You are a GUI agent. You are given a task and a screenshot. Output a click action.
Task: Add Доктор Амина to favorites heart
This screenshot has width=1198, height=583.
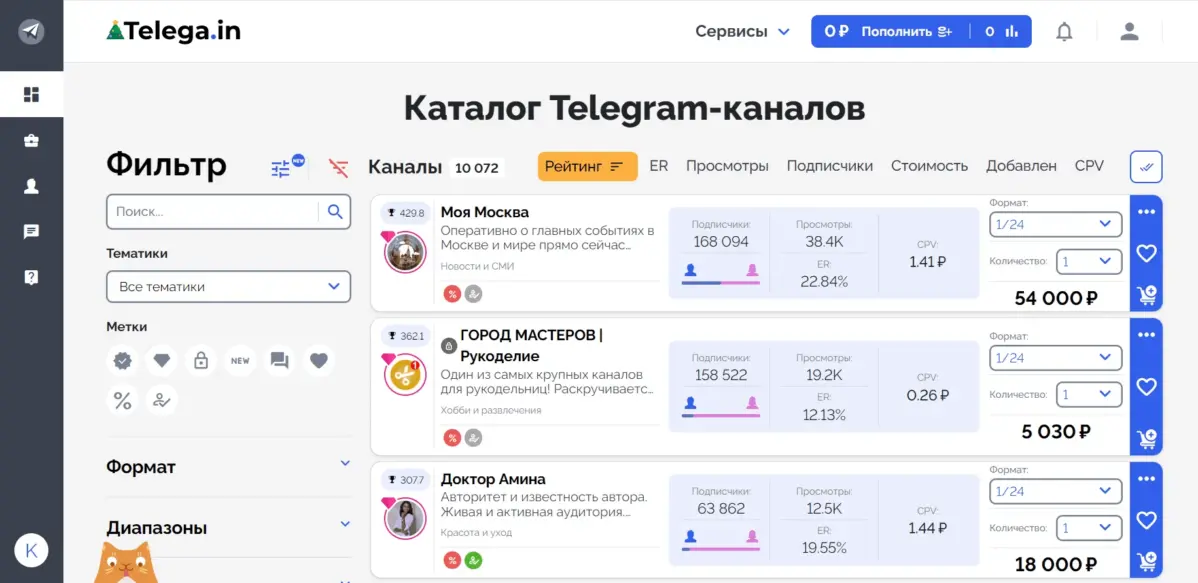tap(1146, 520)
